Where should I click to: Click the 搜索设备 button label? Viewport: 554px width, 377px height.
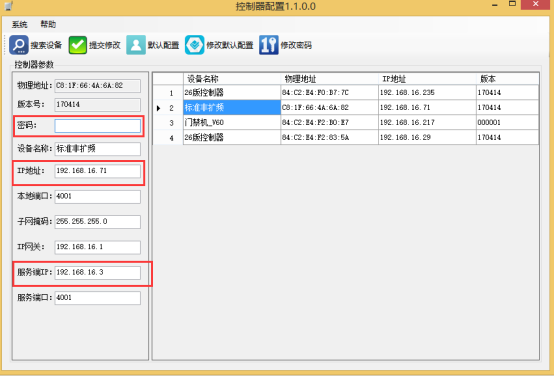click(x=46, y=45)
